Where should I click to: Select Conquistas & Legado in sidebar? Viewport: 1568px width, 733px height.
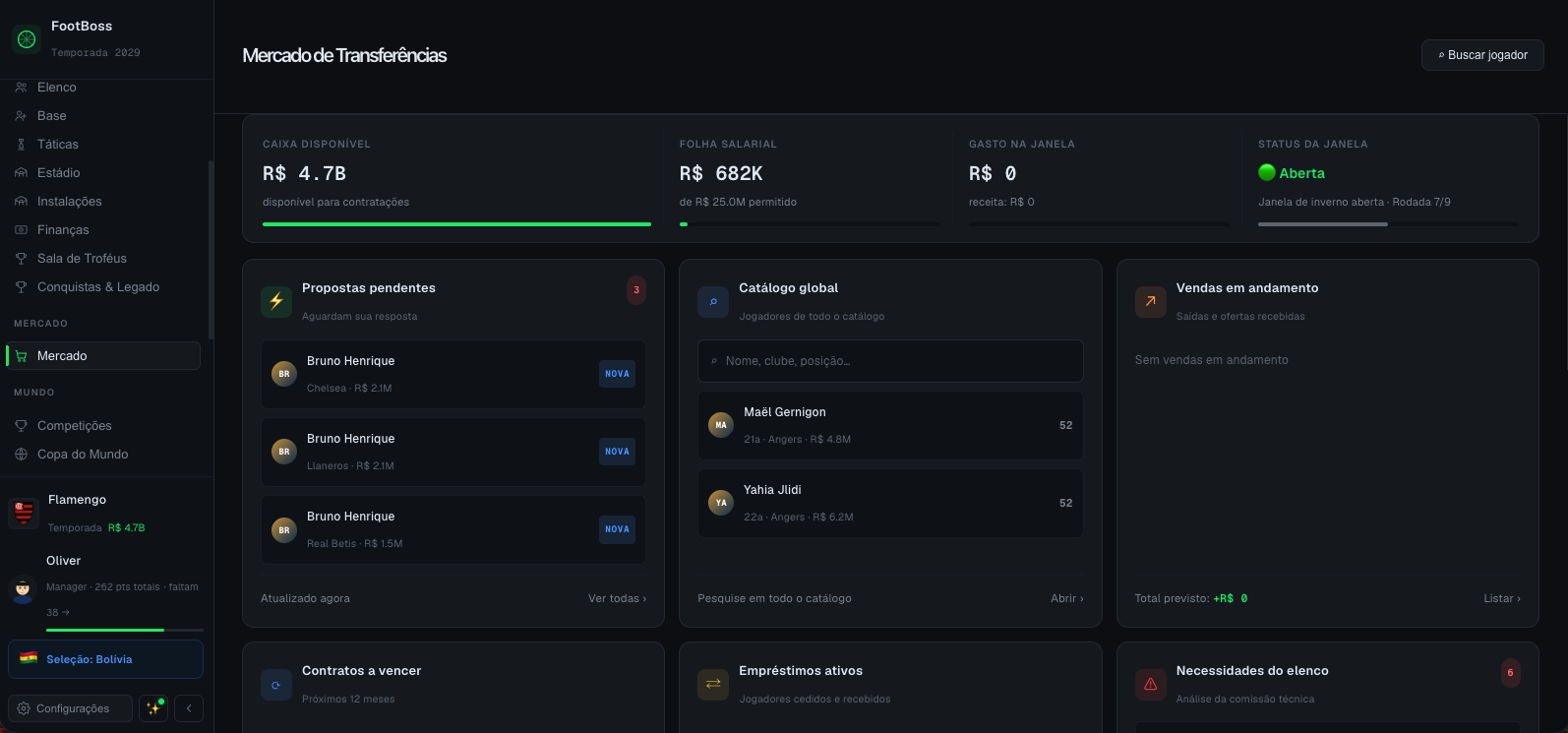(104, 287)
